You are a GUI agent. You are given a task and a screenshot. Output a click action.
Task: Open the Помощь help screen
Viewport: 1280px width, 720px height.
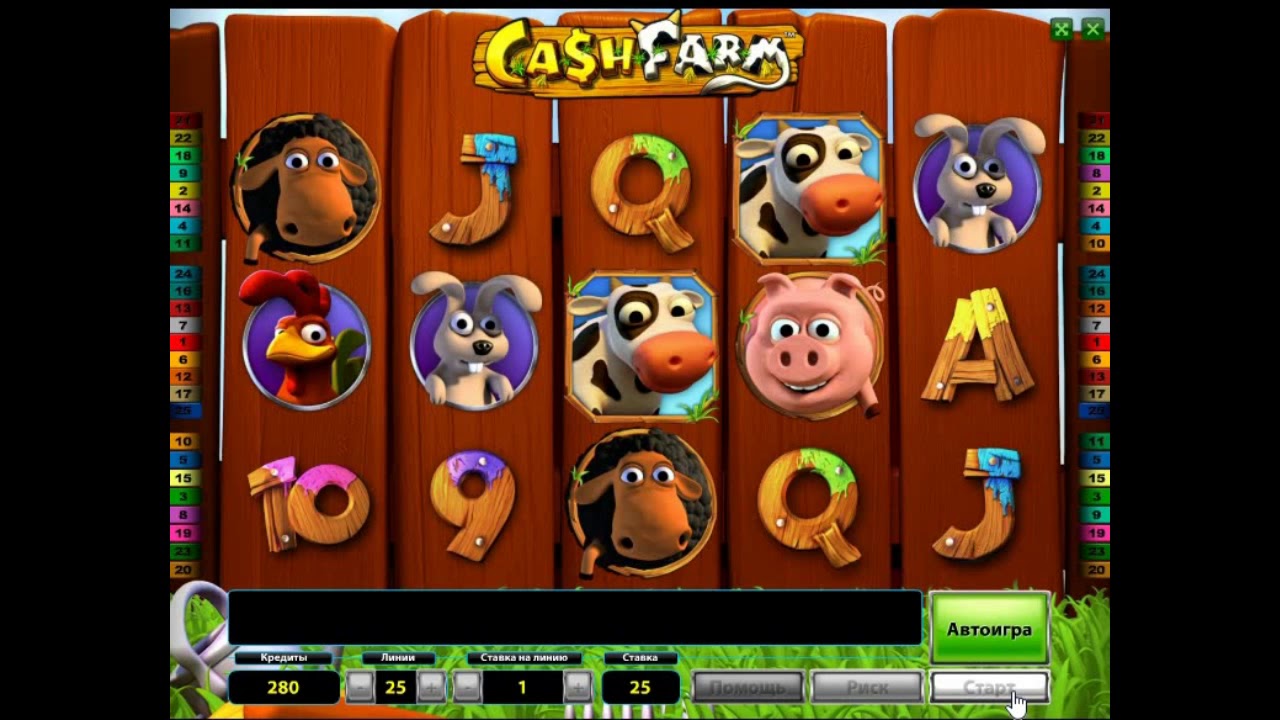coord(748,687)
